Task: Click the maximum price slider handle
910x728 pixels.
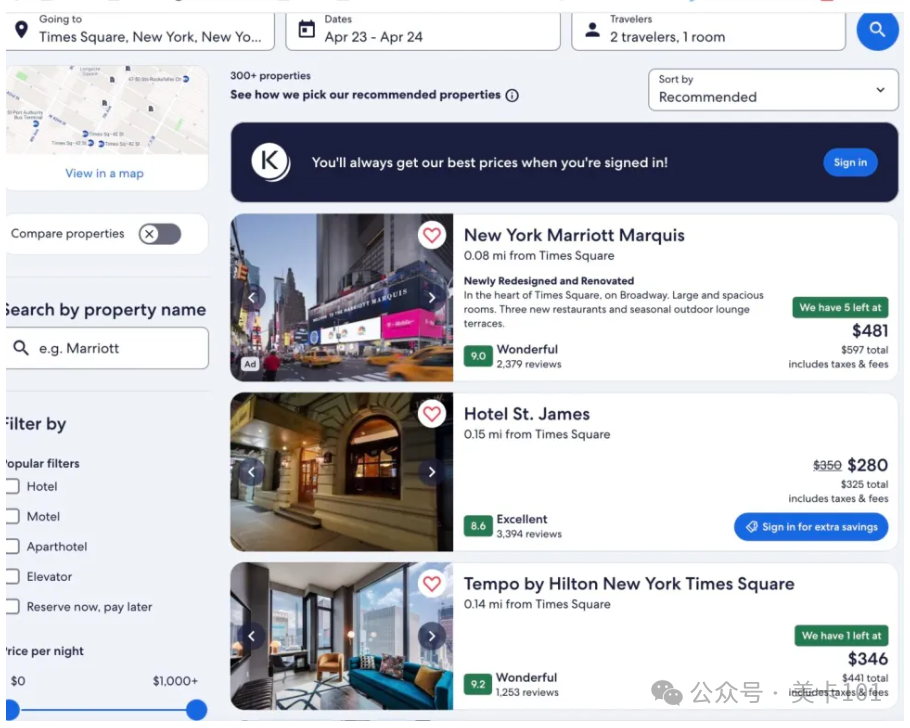Action: (x=197, y=709)
